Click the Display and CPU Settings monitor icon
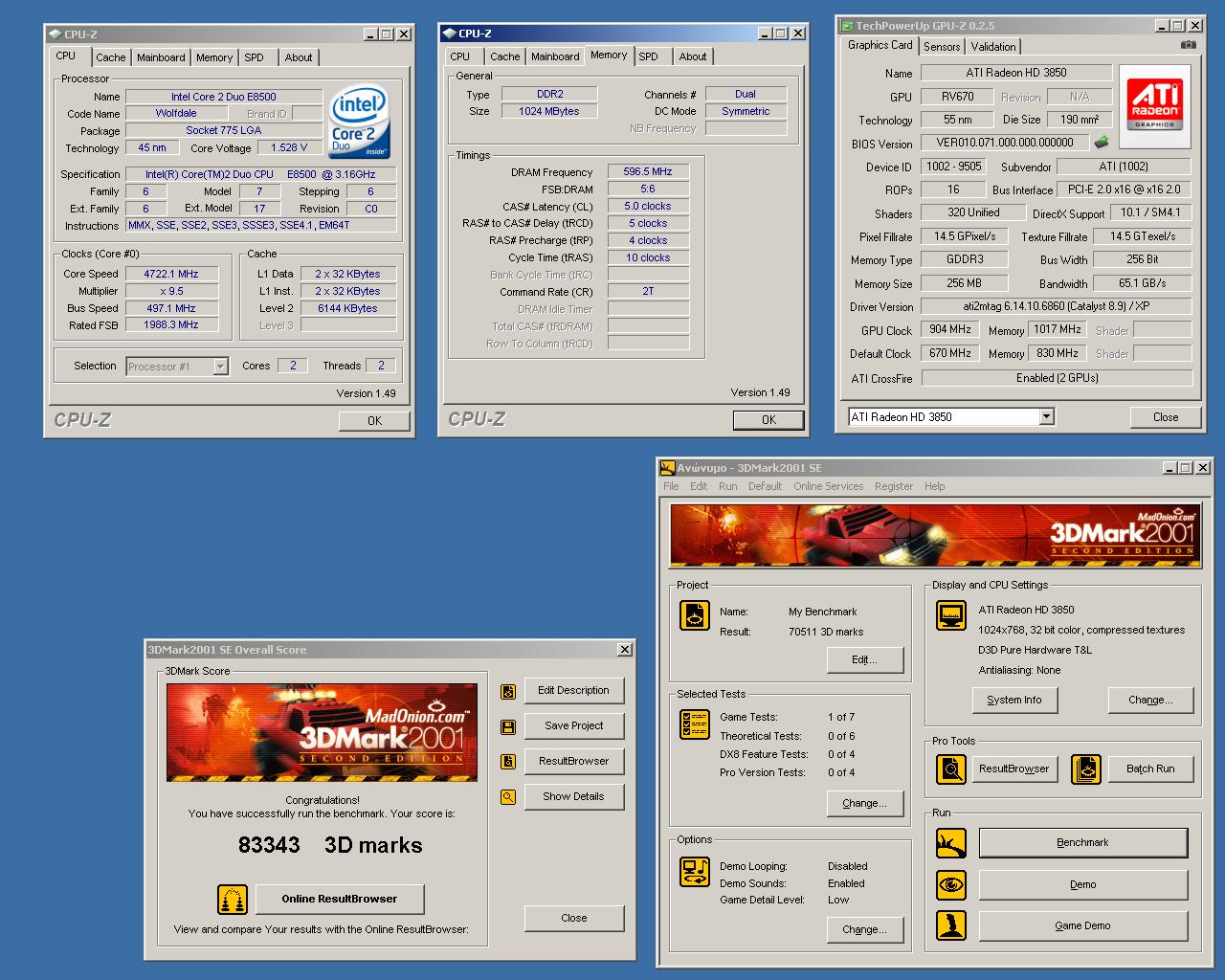1225x980 pixels. click(951, 615)
